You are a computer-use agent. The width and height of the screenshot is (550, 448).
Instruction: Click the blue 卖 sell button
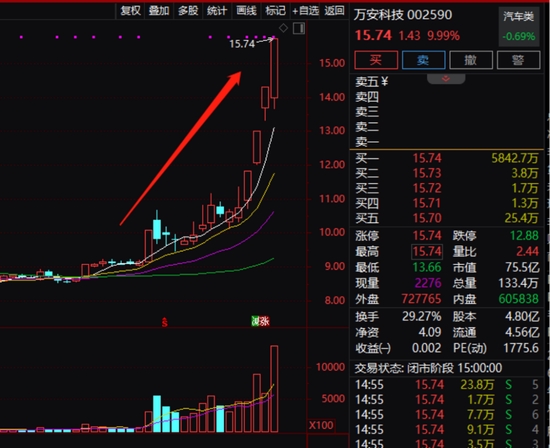[x=423, y=60]
